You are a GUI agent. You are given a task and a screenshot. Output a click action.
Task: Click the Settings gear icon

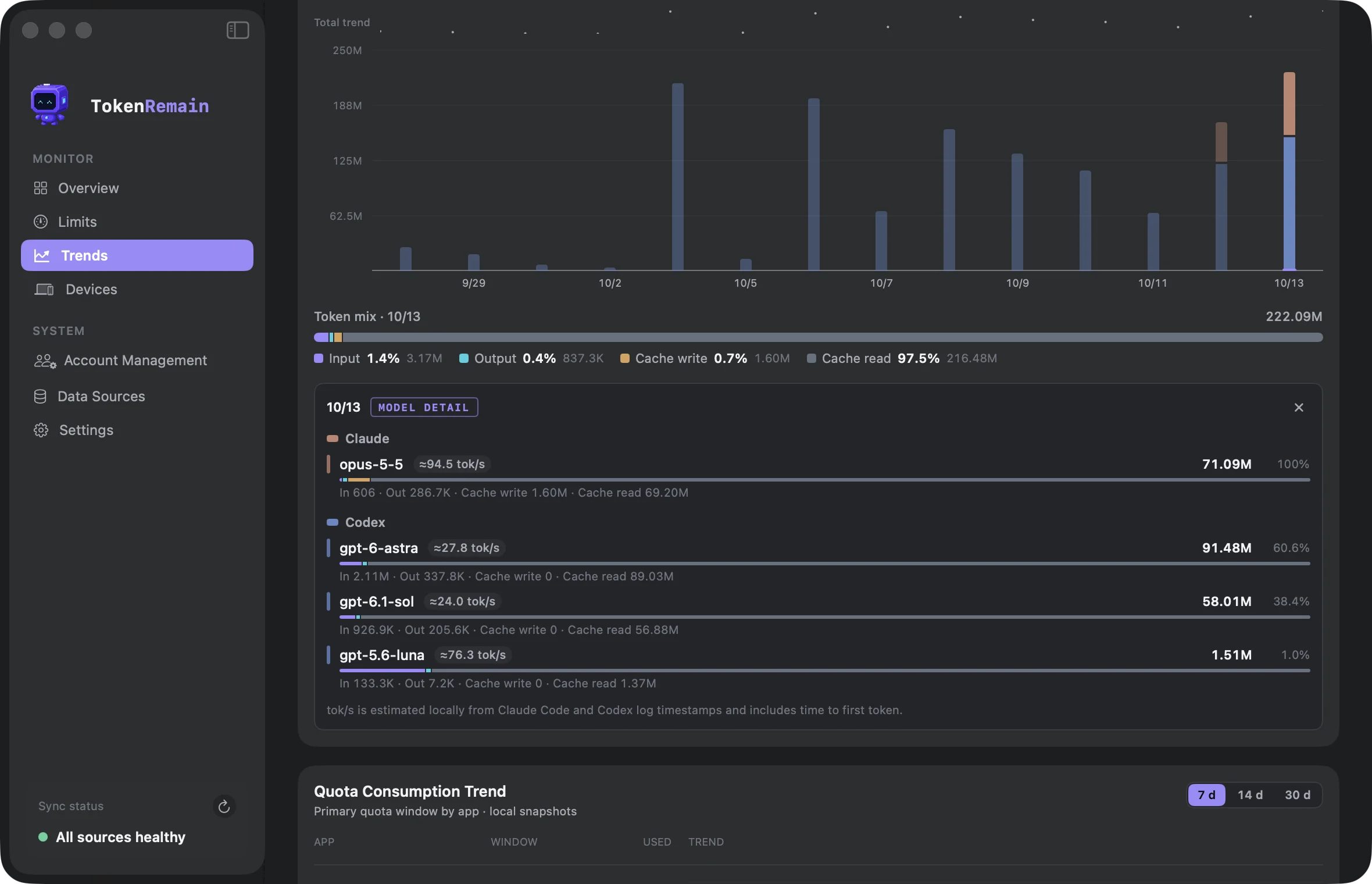(41, 430)
